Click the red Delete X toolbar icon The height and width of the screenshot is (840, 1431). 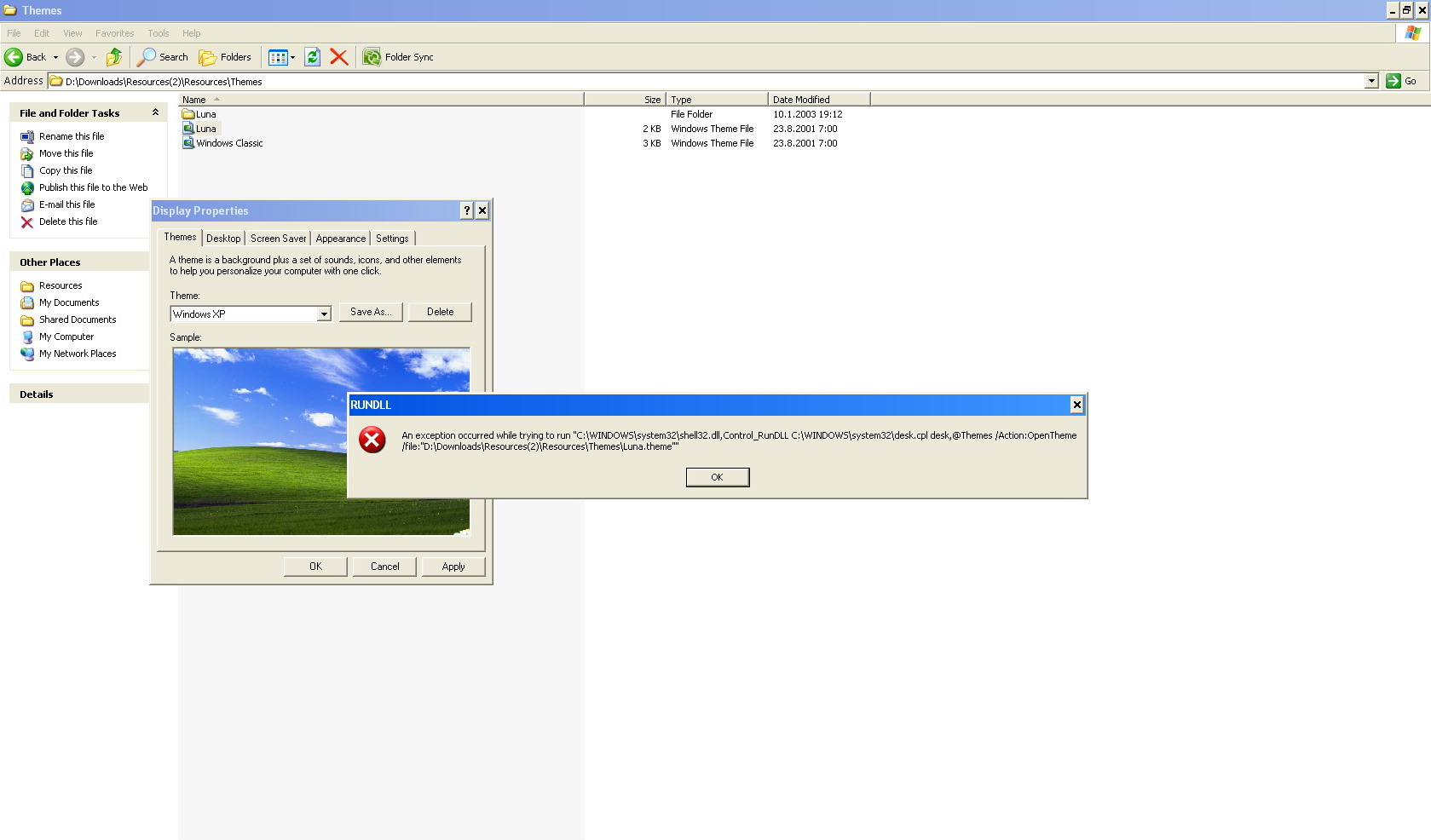coord(338,57)
